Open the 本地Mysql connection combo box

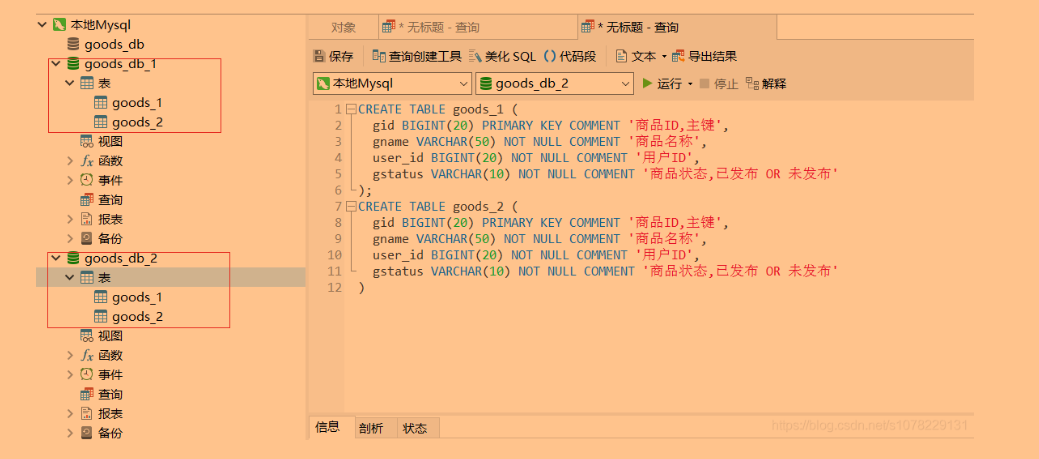pos(392,83)
